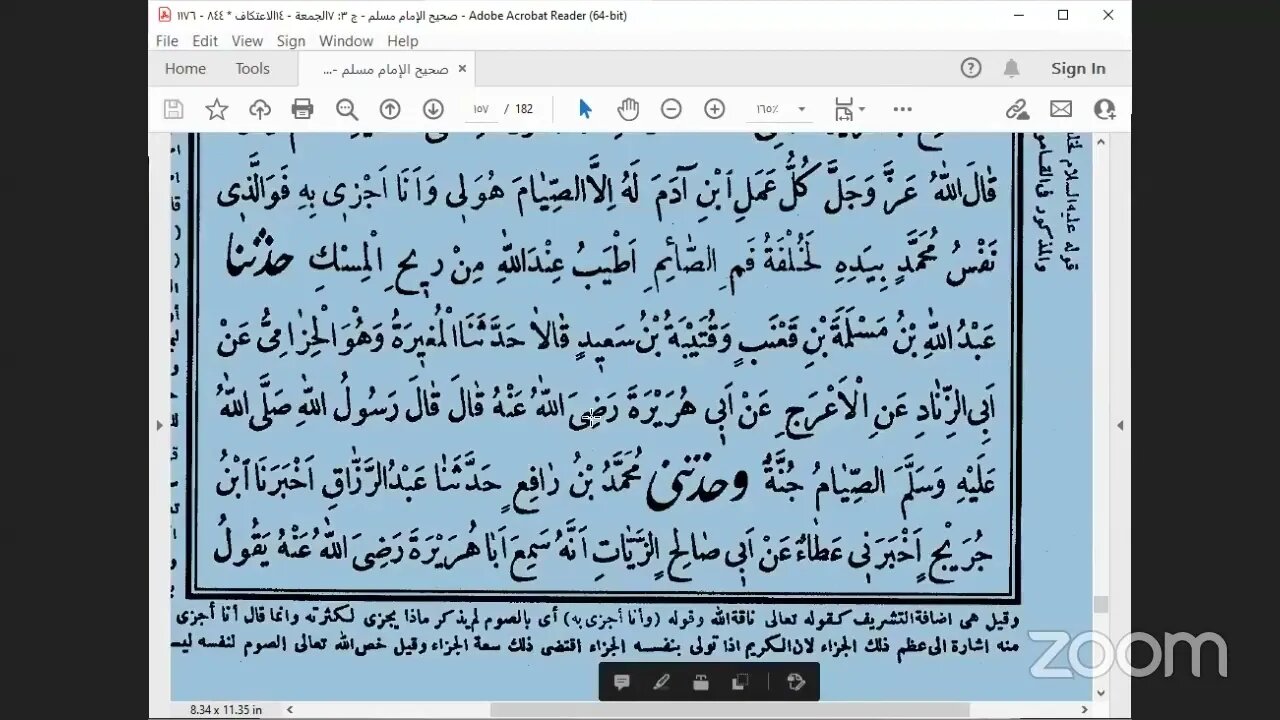Screen dimensions: 1280x720
Task: Select the crop/copy area tool in floating toolbar
Action: click(740, 682)
